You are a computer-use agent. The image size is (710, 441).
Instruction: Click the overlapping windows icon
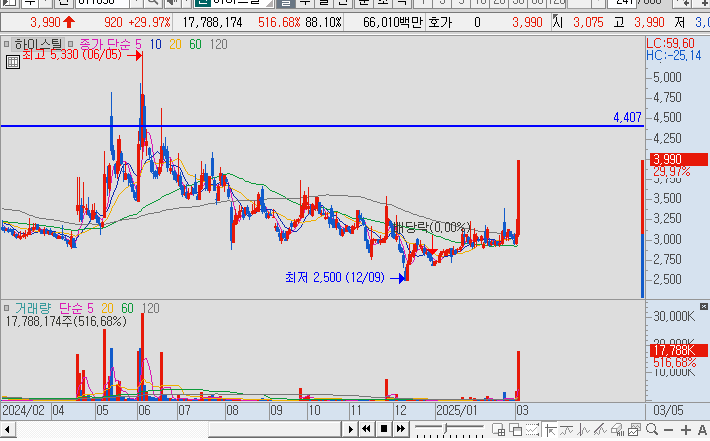(x=515, y=429)
